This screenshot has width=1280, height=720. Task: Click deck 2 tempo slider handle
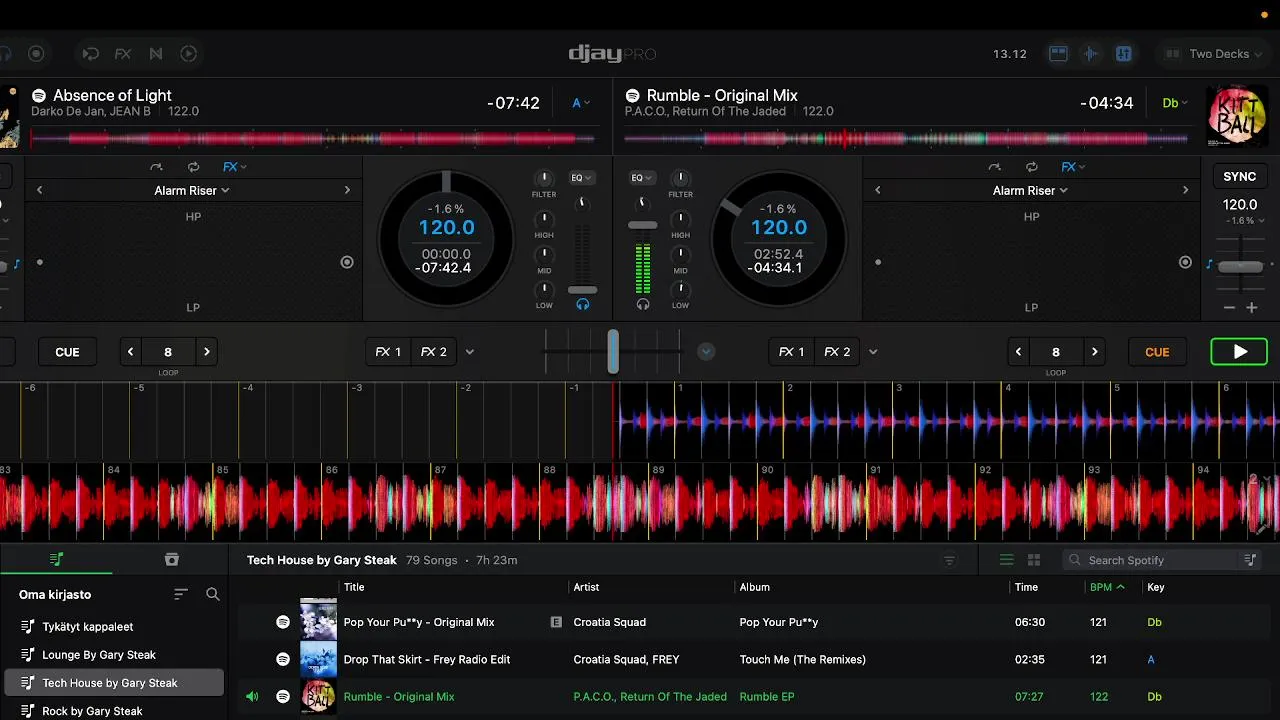click(1241, 267)
